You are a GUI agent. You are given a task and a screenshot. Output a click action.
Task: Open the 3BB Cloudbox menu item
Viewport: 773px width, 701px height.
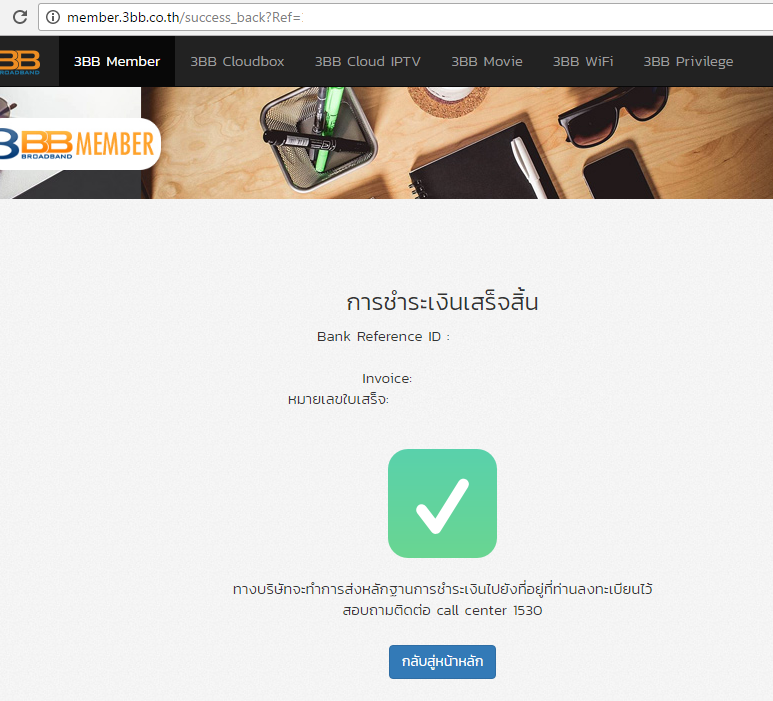(x=237, y=62)
